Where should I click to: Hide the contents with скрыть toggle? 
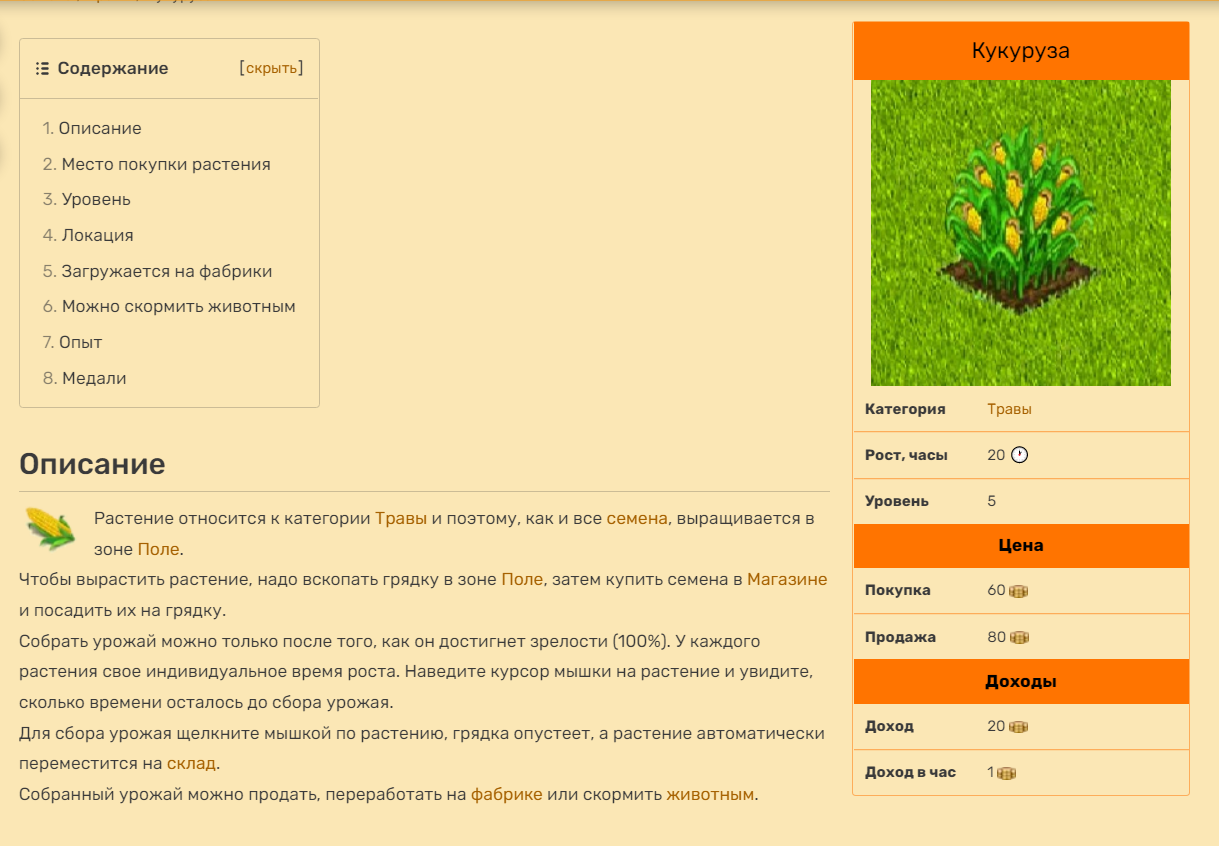coord(271,68)
